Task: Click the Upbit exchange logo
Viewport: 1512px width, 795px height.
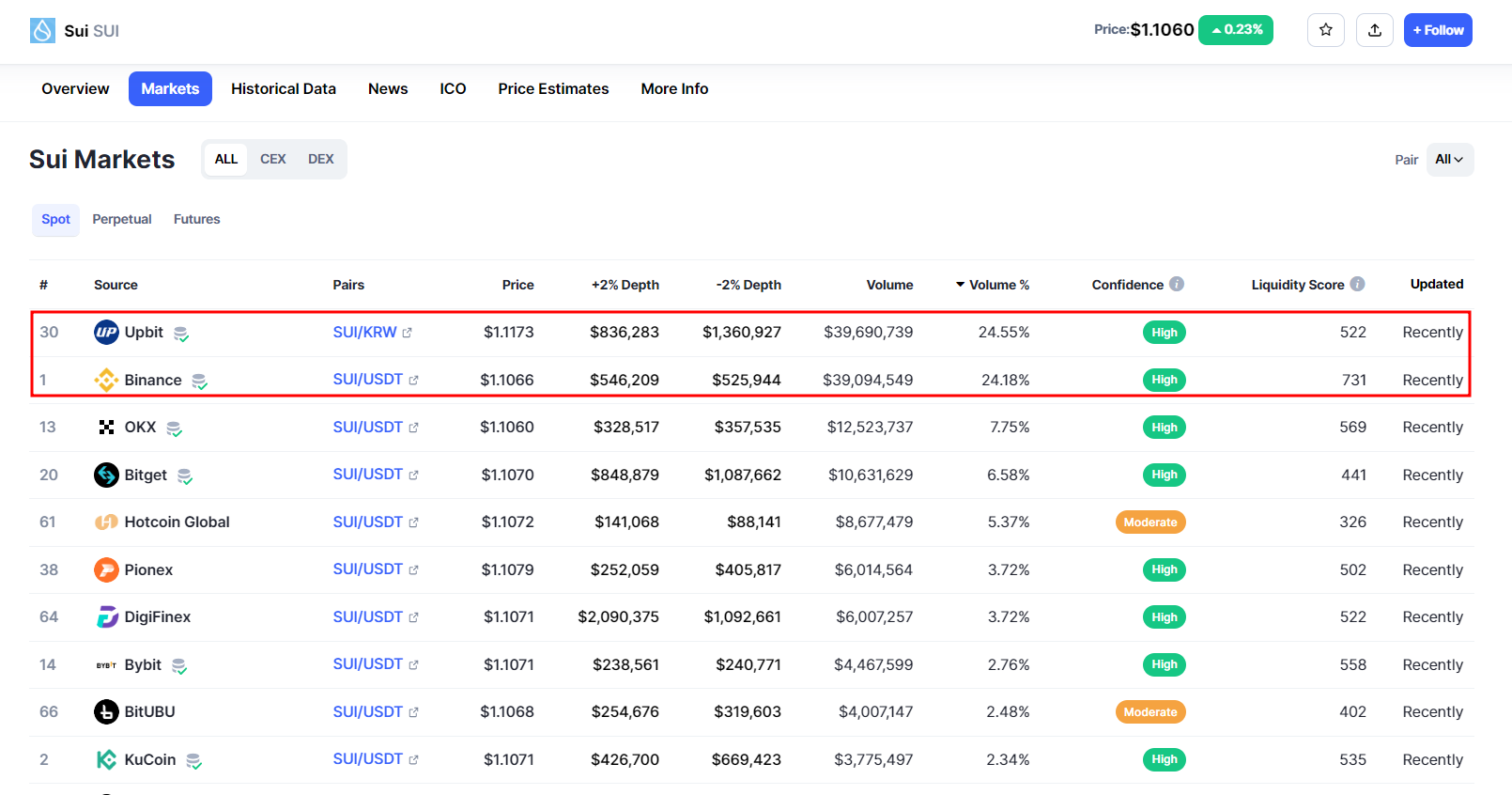Action: pos(106,333)
